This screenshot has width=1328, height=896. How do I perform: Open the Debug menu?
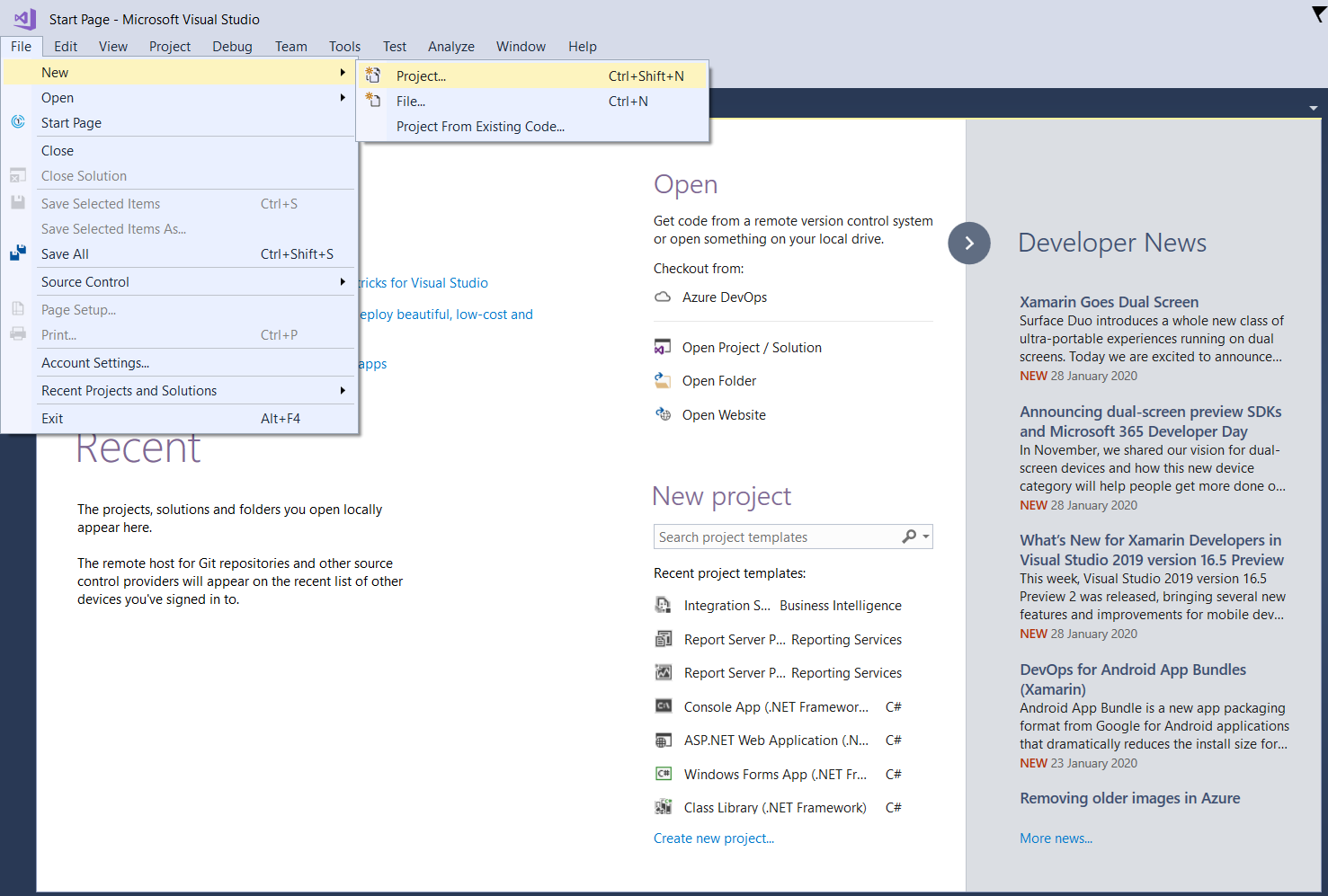click(232, 47)
